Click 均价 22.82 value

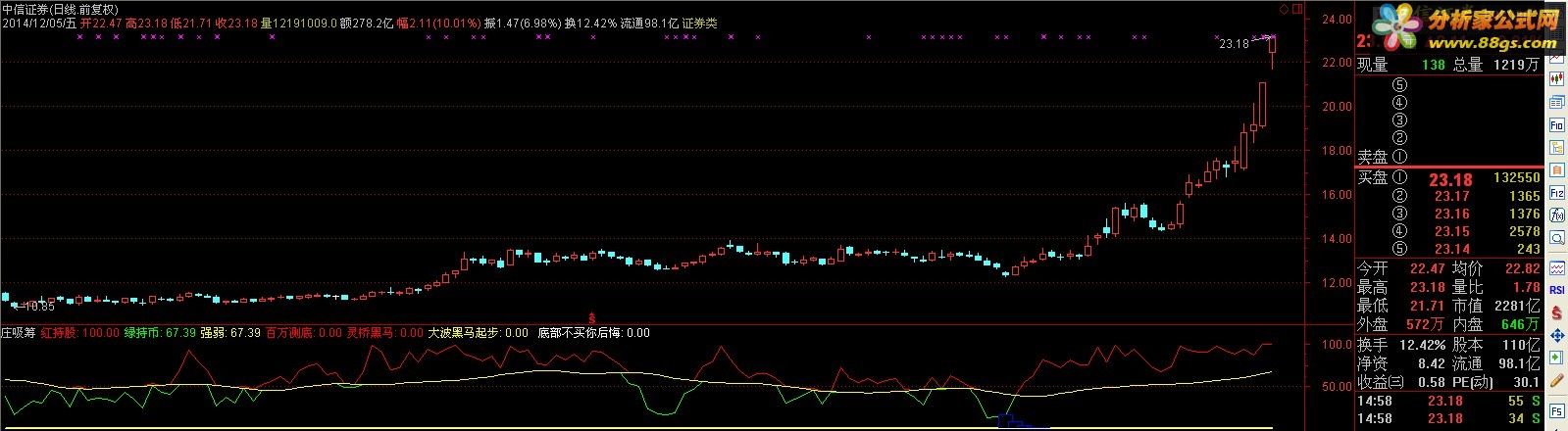(1523, 268)
